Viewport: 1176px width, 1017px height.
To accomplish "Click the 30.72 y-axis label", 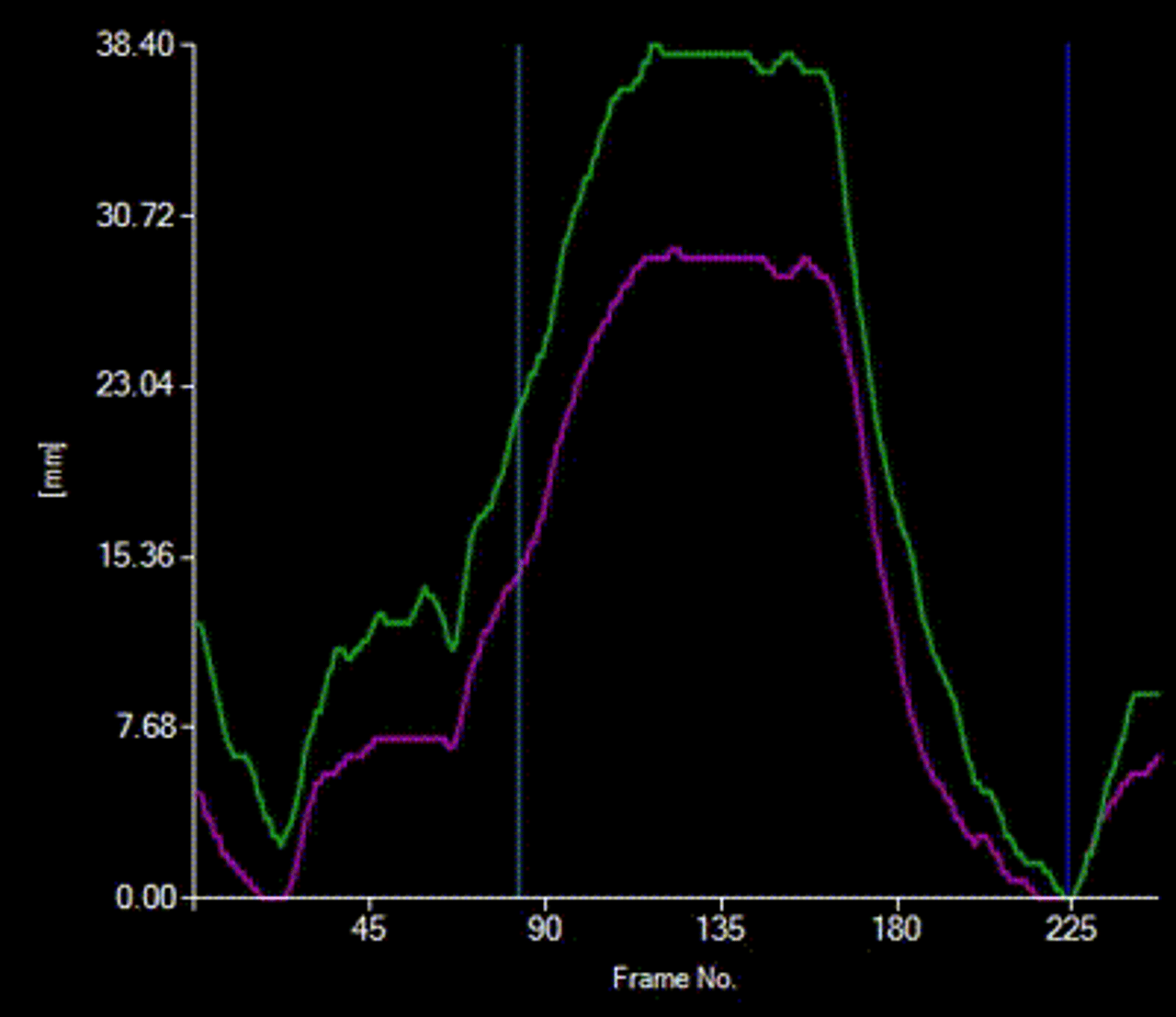I will 136,215.
